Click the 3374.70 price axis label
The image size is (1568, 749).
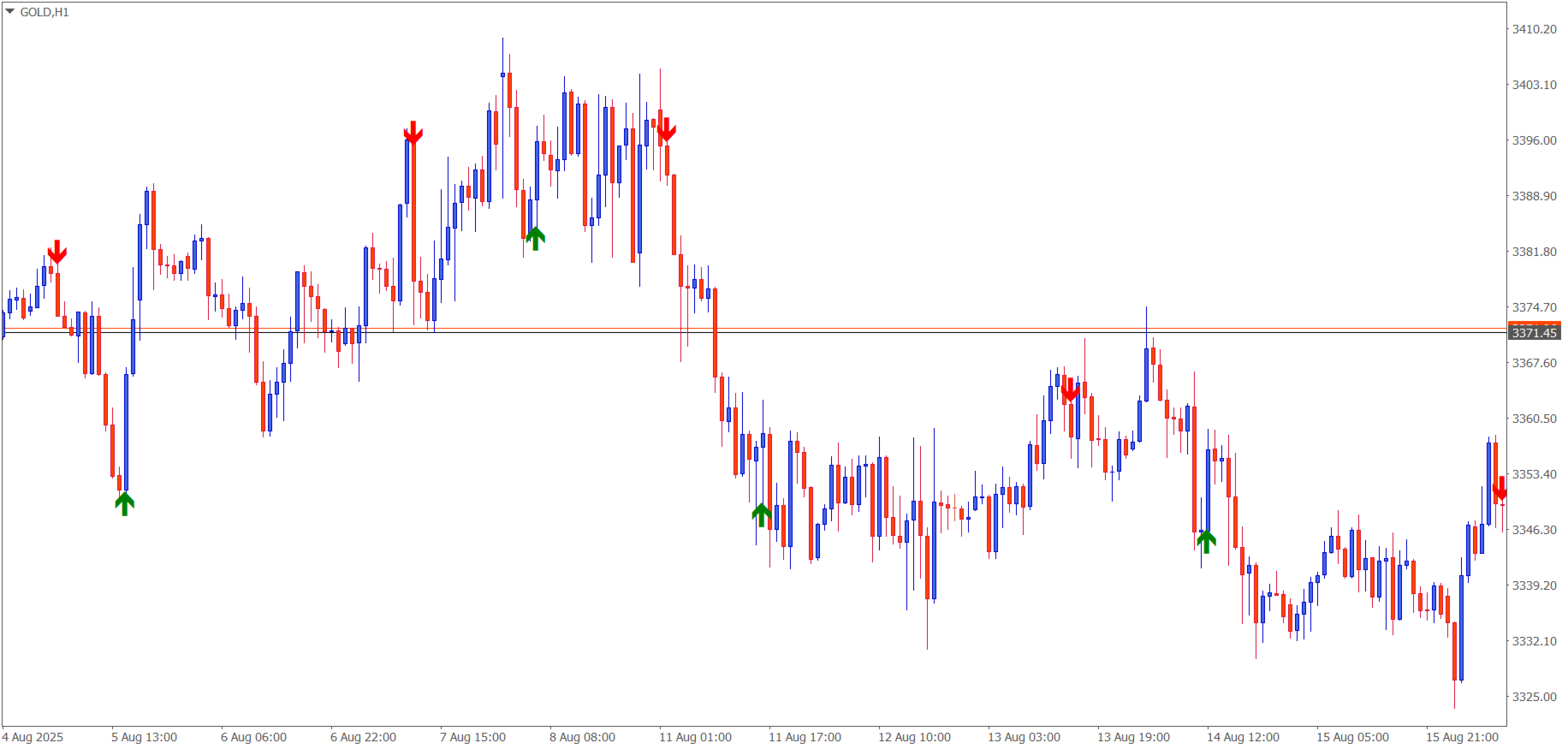click(1534, 307)
